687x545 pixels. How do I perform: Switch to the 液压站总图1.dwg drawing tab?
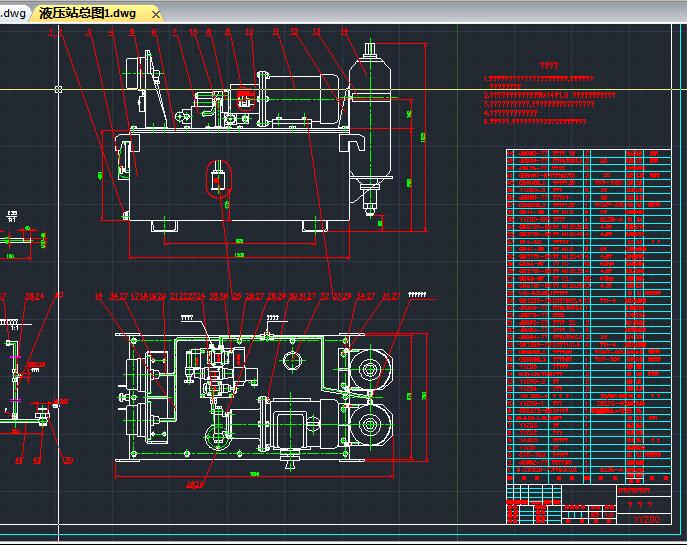[x=88, y=14]
